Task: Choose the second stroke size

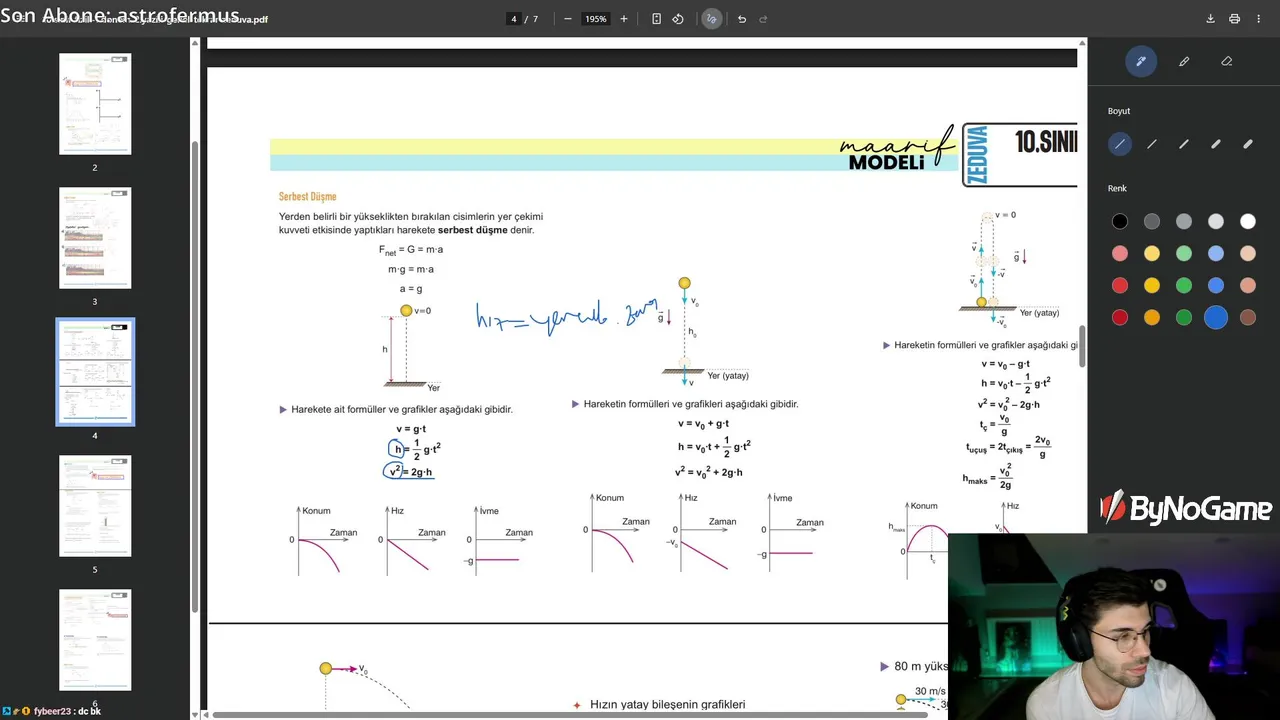Action: pos(1152,144)
